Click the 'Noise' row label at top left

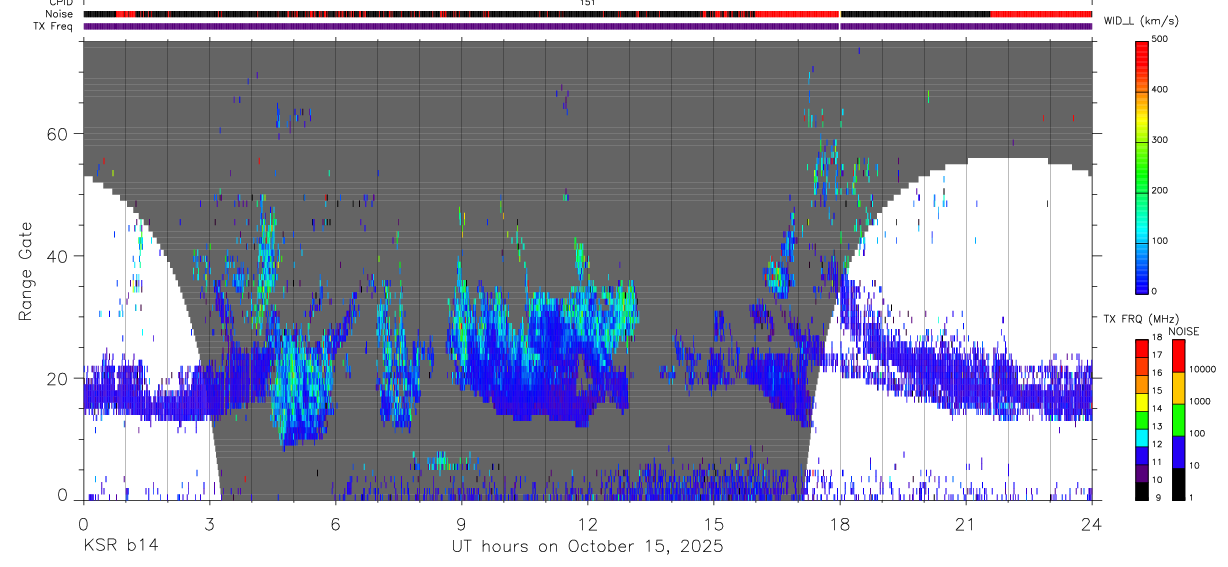(x=59, y=14)
